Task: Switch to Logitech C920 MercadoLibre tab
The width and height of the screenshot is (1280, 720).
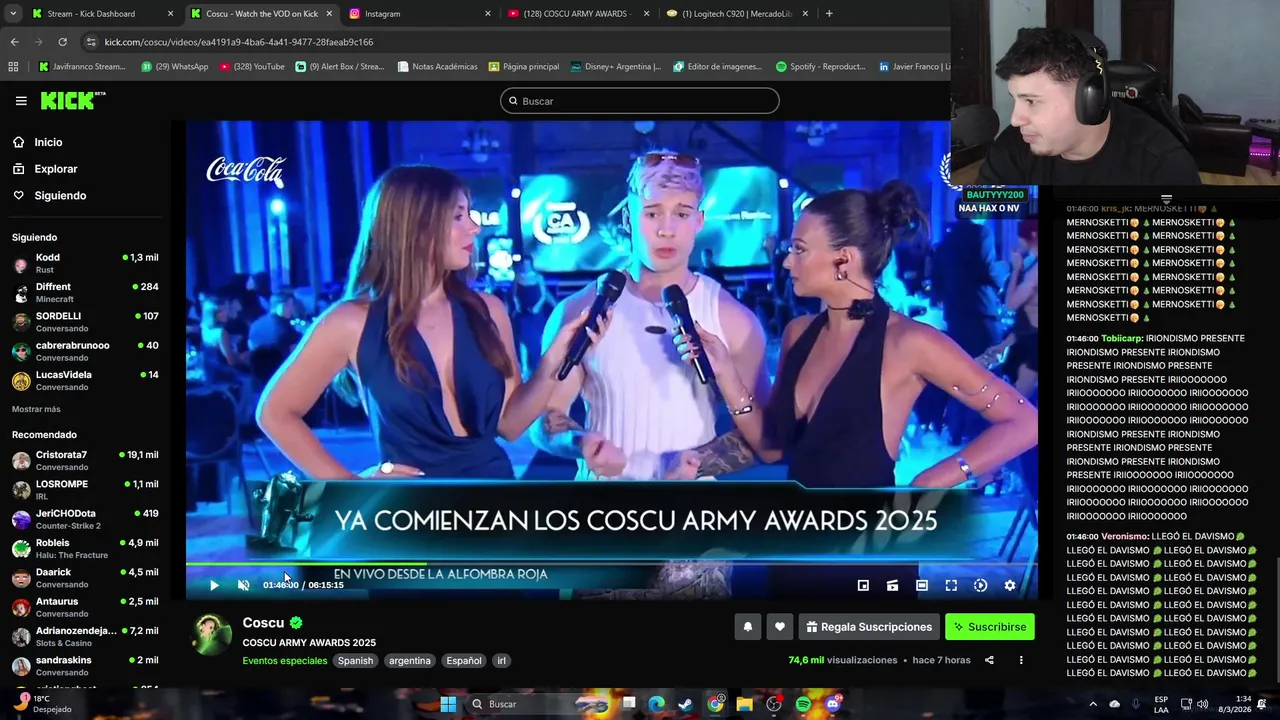Action: [x=737, y=14]
